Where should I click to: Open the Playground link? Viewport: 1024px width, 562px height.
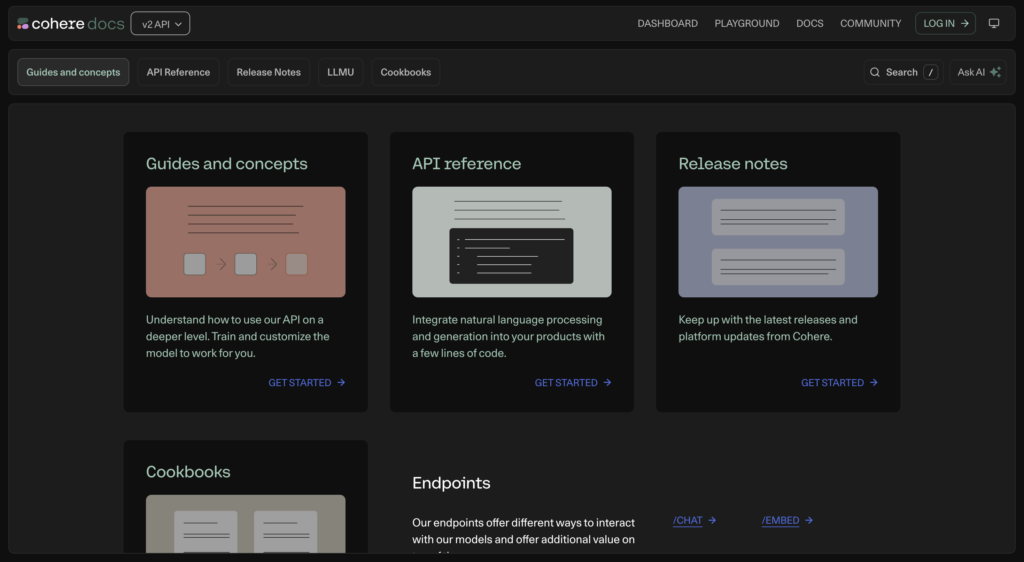pyautogui.click(x=746, y=23)
